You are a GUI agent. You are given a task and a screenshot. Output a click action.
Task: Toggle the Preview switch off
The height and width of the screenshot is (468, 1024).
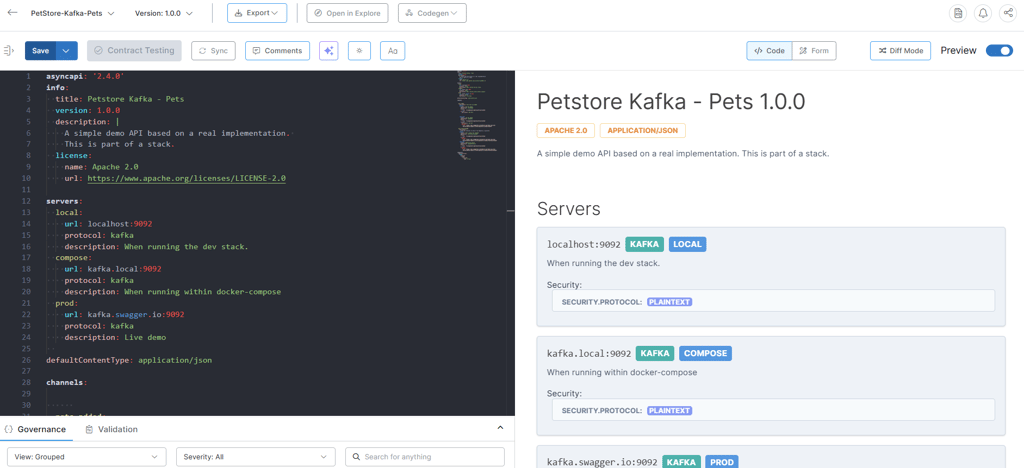pos(999,51)
